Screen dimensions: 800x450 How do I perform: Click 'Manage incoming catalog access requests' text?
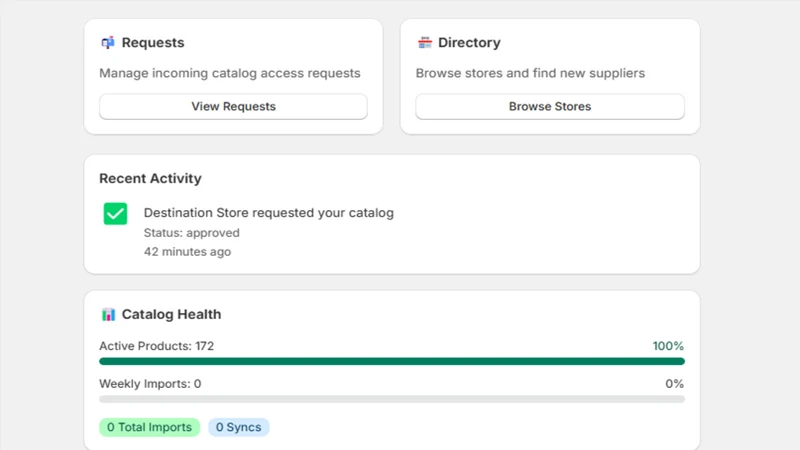tap(230, 73)
